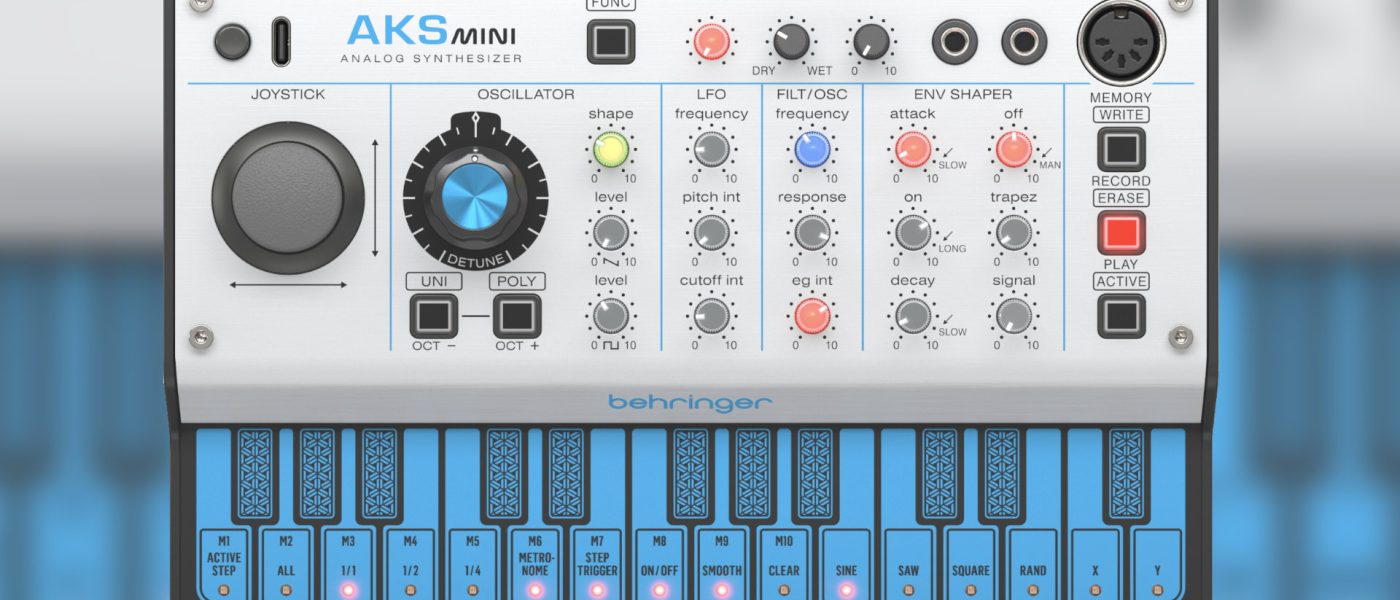Image resolution: width=1400 pixels, height=600 pixels.
Task: Click the black key between M5 and M6
Action: tap(504, 475)
